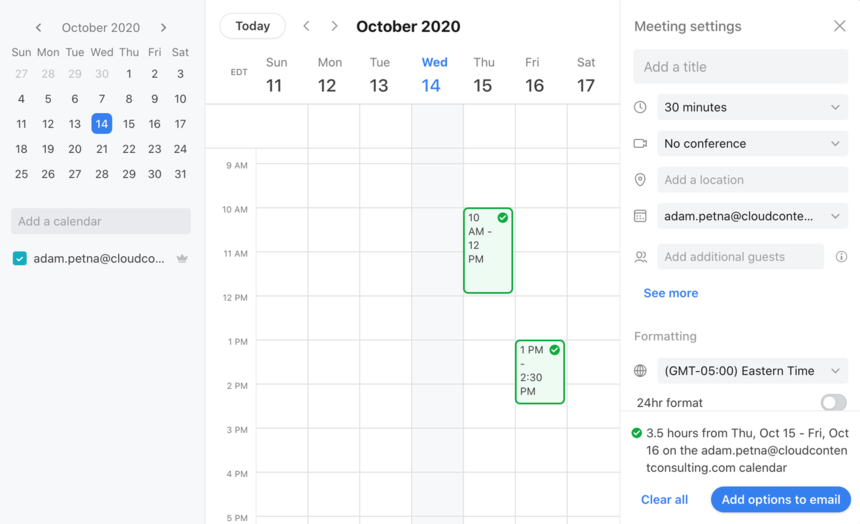
Task: Show next week in main calendar
Action: click(x=335, y=26)
